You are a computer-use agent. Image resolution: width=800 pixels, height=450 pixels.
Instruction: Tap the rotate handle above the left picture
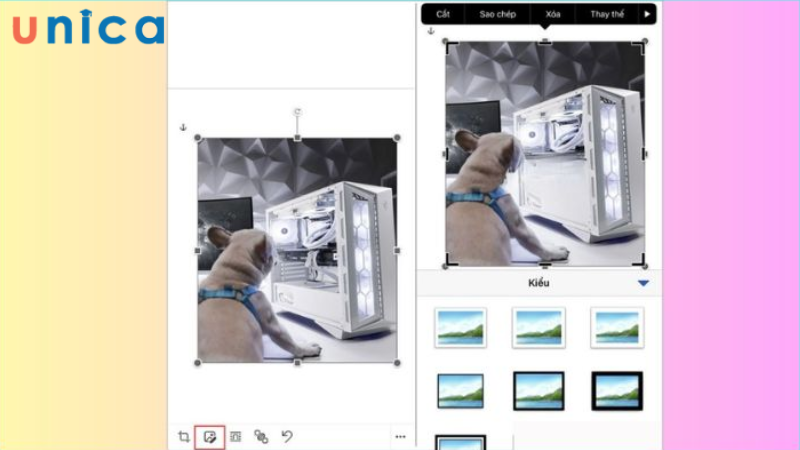[x=297, y=112]
